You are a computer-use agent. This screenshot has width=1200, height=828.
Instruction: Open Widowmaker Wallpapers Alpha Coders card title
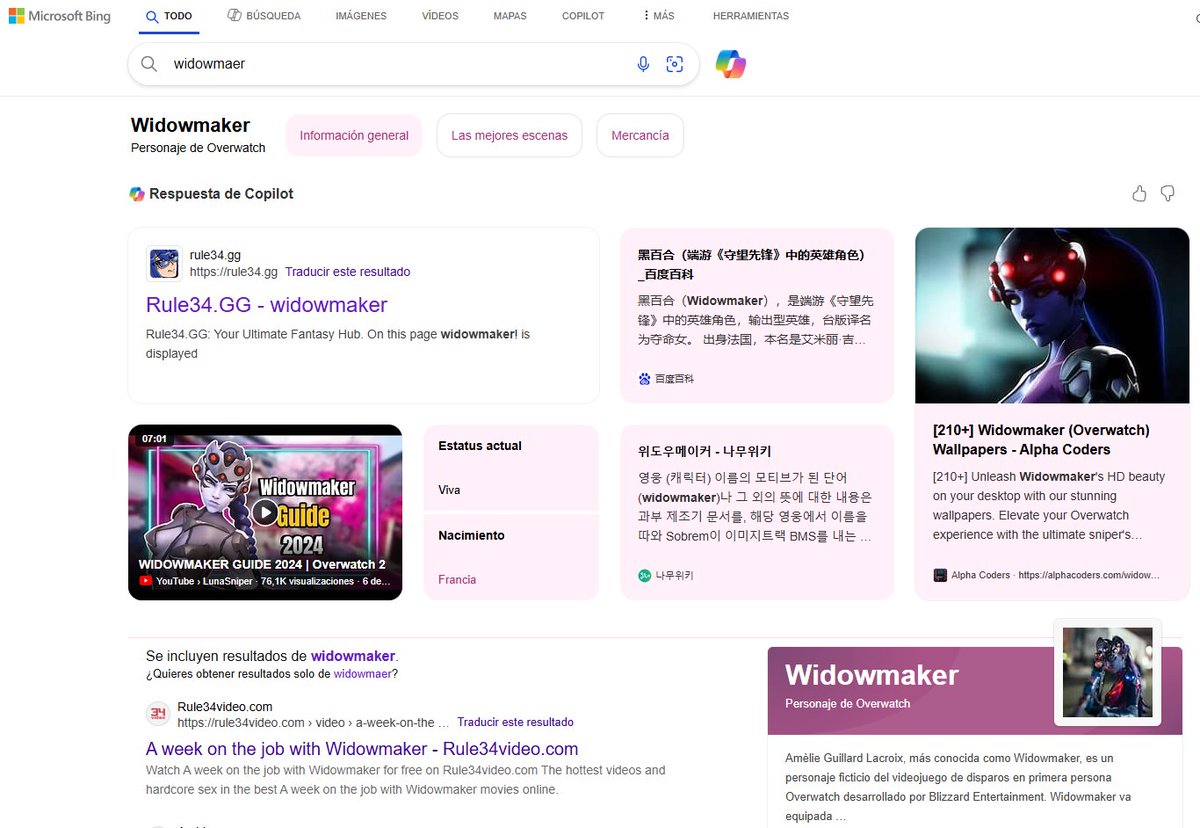(1041, 440)
